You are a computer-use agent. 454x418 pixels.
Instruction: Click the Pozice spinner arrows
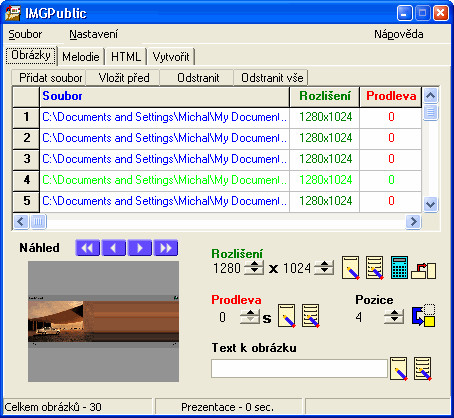(394, 317)
